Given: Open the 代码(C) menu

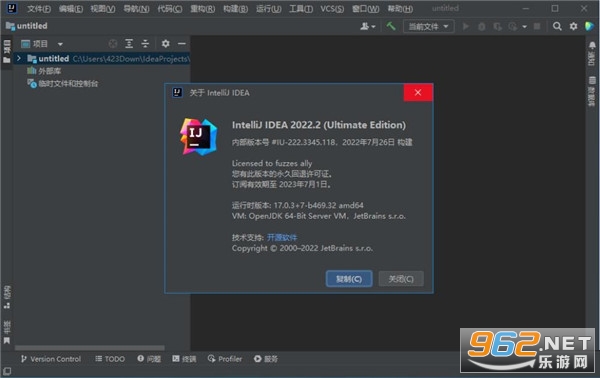Looking at the screenshot, I should click(x=170, y=8).
